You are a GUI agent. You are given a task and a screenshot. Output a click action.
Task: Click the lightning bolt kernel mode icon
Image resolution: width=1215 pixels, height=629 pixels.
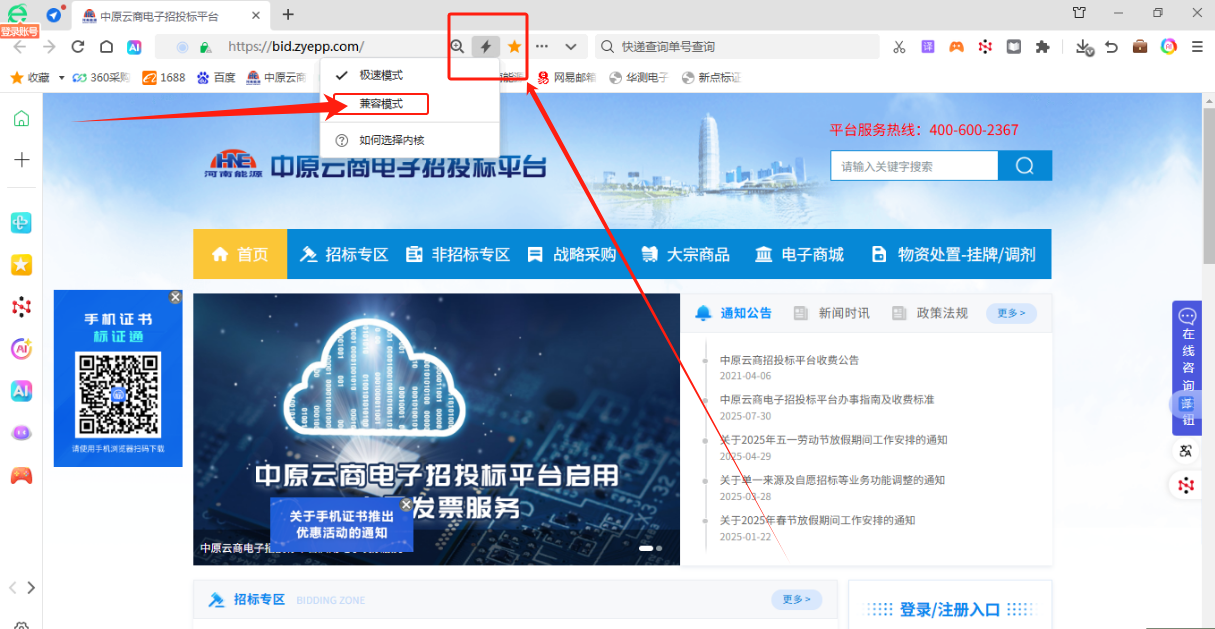(x=486, y=47)
